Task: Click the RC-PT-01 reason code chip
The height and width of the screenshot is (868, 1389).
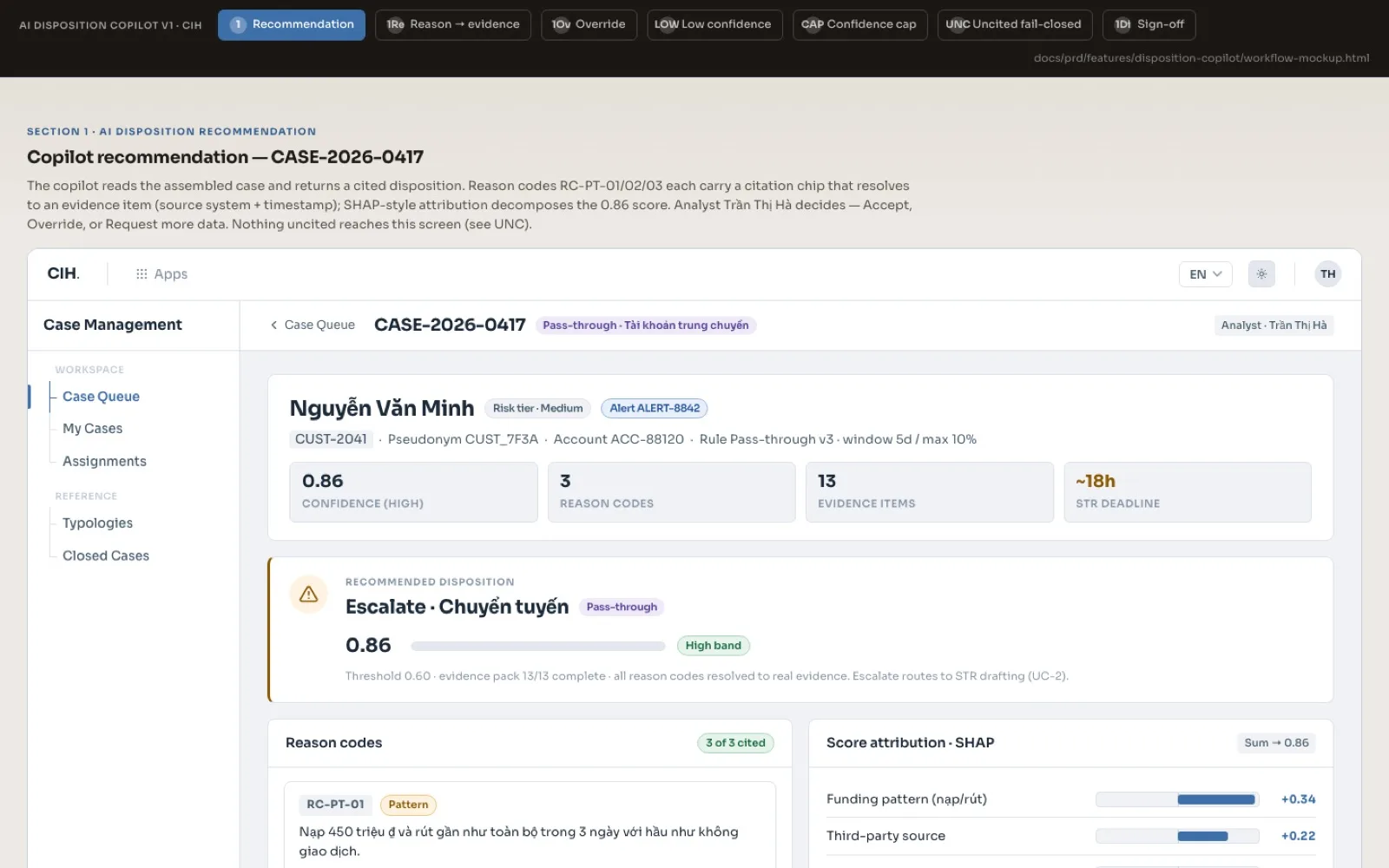Action: [x=335, y=805]
